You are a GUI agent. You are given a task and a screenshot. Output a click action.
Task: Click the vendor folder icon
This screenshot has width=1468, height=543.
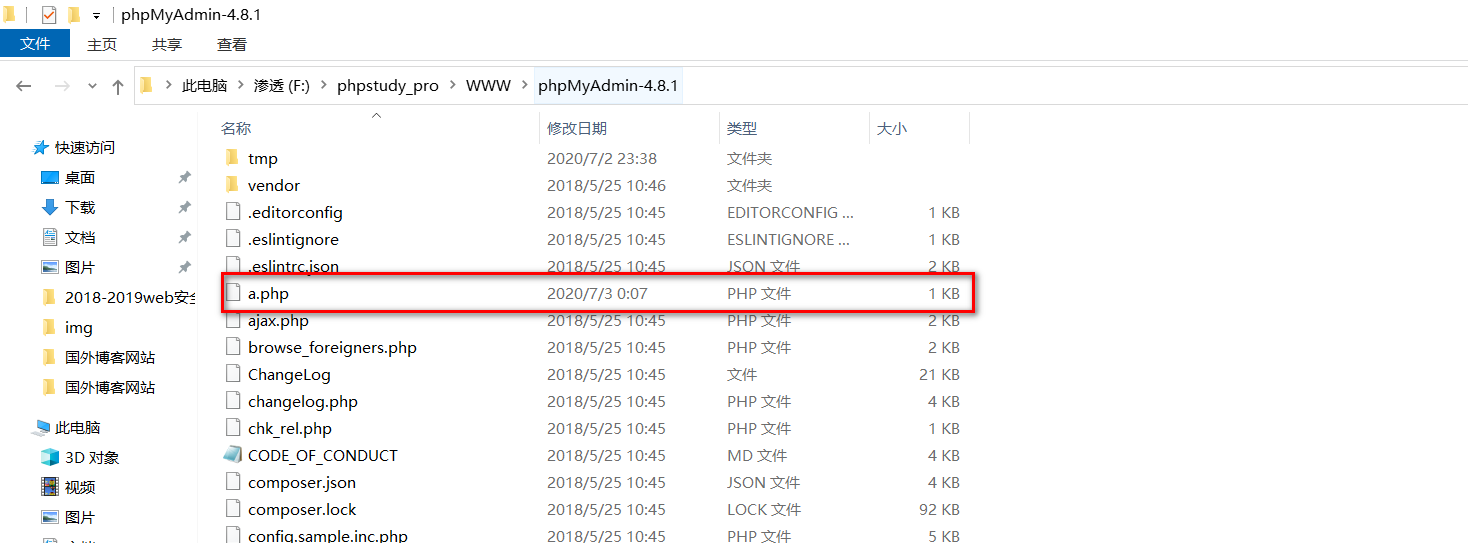coord(232,185)
